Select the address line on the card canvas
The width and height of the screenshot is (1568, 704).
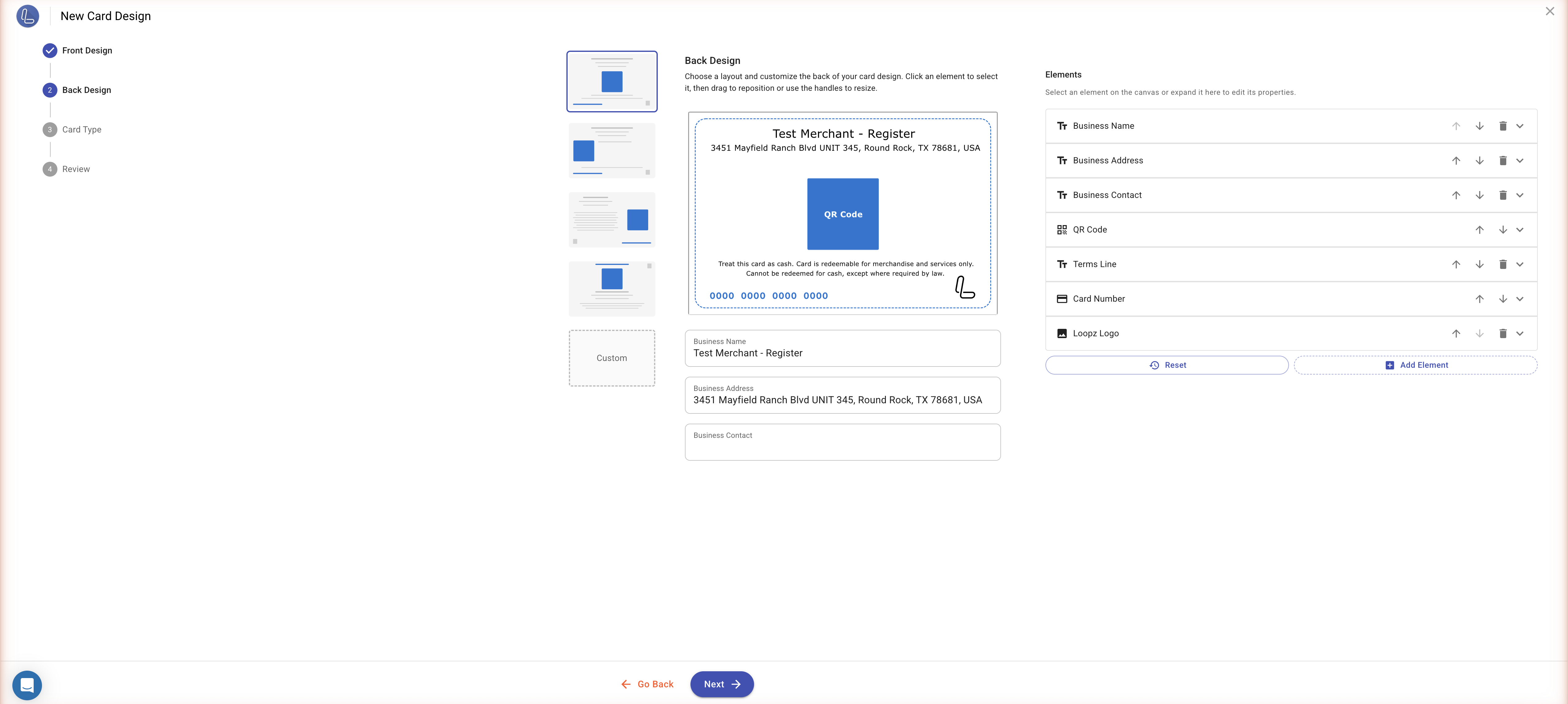[845, 148]
